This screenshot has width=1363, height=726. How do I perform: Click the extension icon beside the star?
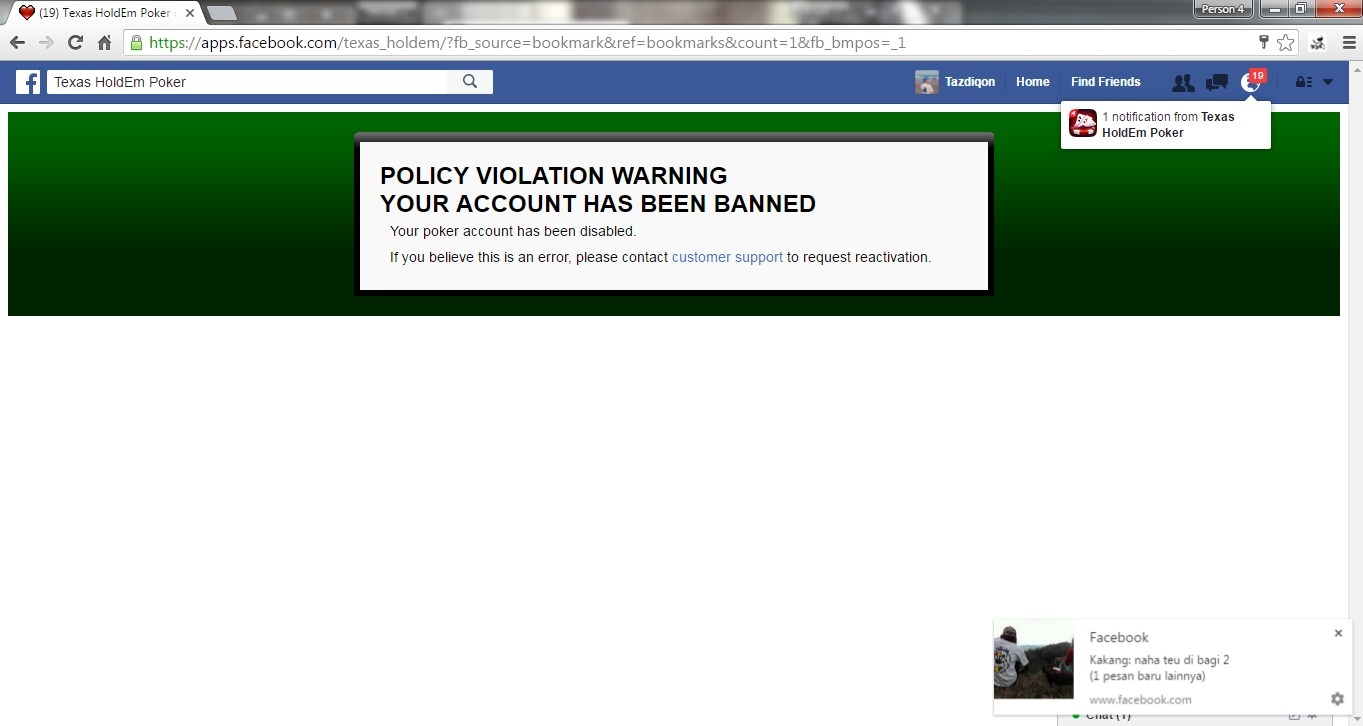click(x=1317, y=43)
